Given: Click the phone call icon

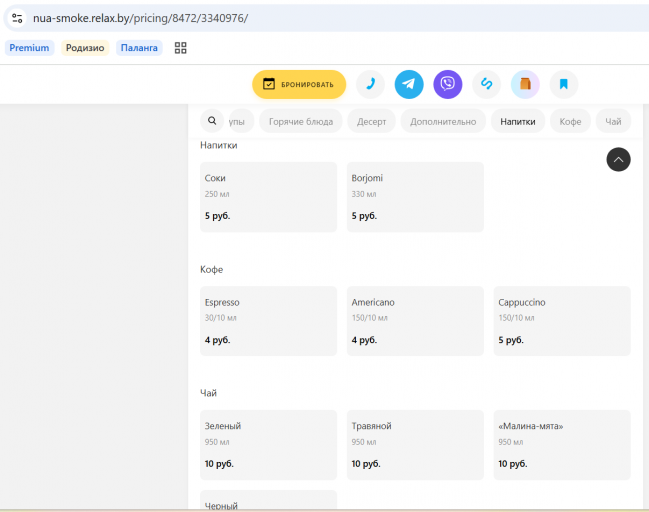Looking at the screenshot, I should tap(370, 84).
